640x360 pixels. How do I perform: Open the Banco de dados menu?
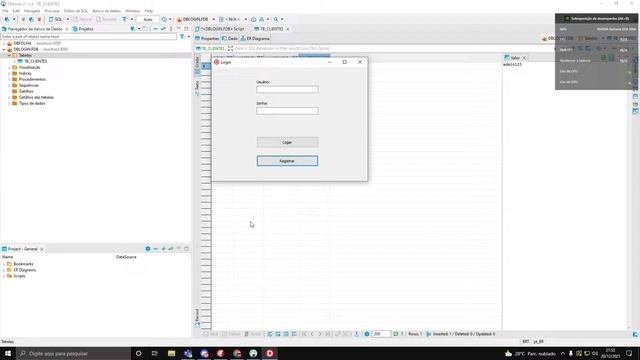(x=107, y=11)
